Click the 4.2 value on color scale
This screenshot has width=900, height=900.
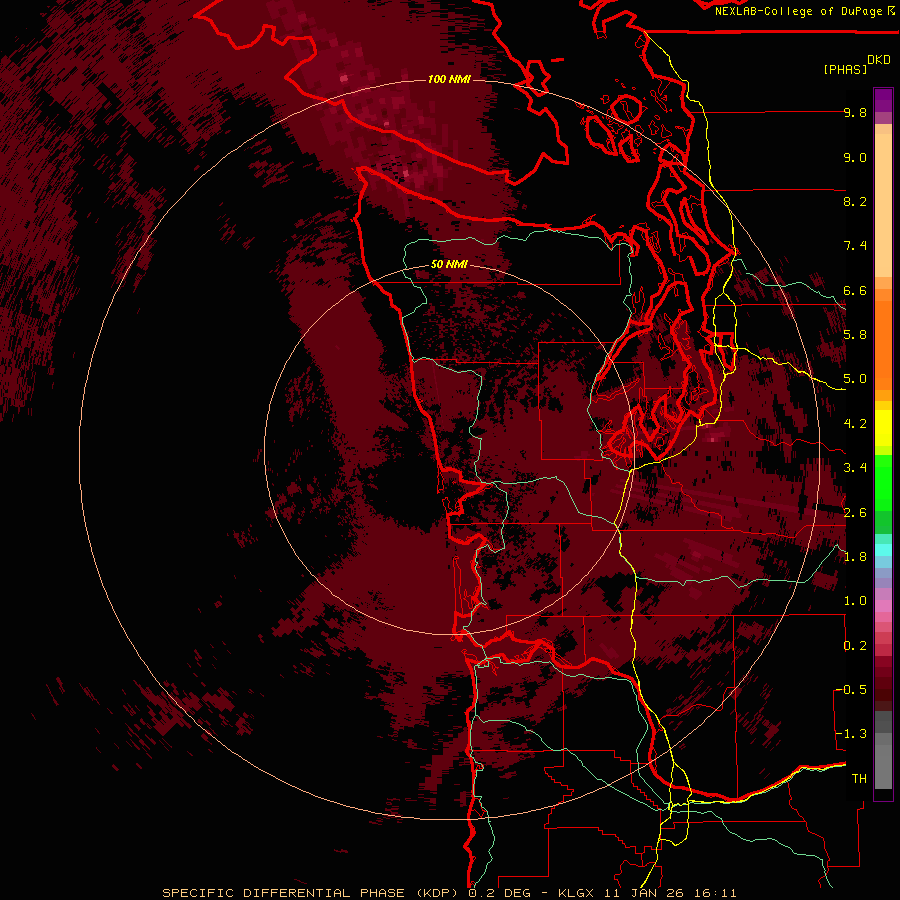855,424
